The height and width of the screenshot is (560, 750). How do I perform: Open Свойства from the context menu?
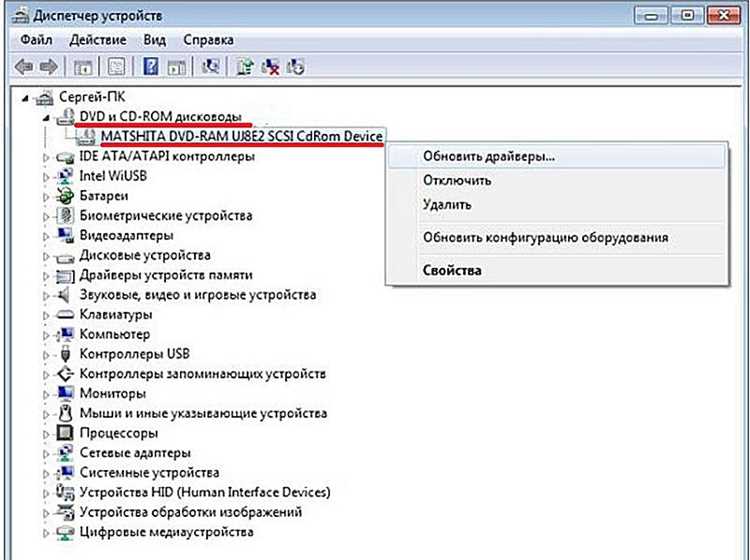557,270
